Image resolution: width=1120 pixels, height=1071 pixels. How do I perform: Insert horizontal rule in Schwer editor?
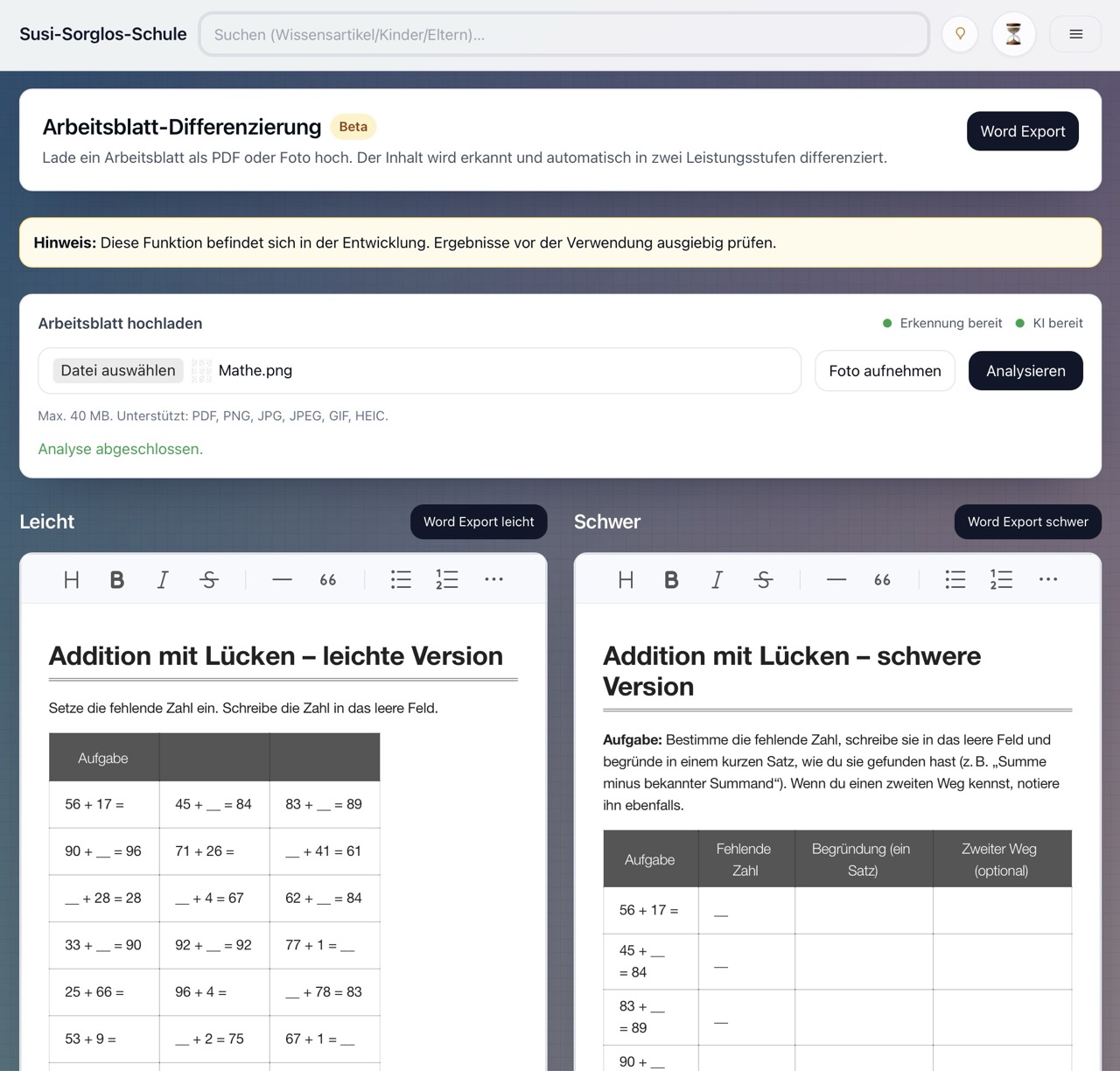pyautogui.click(x=836, y=579)
